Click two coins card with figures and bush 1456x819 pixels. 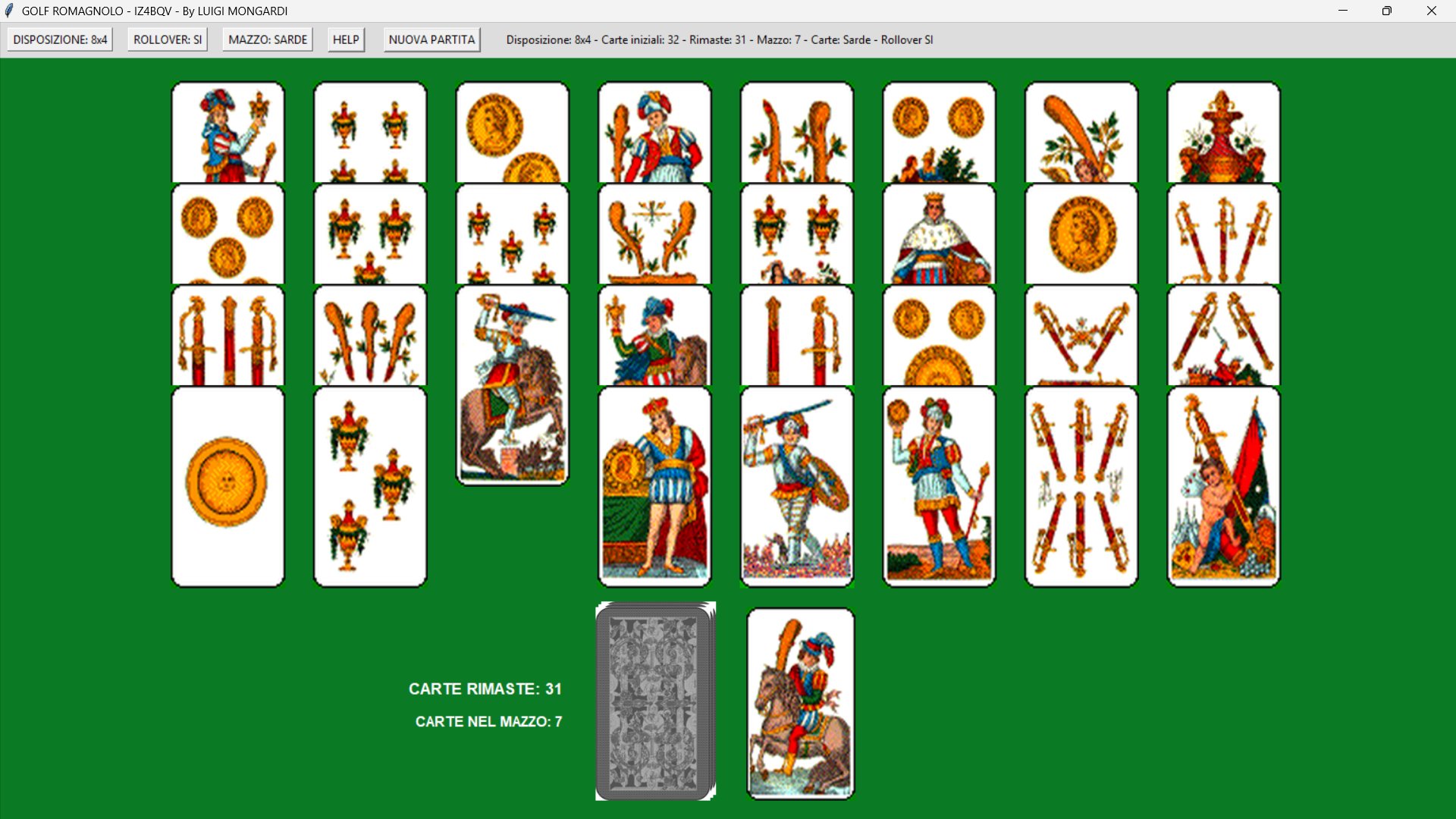(x=940, y=133)
